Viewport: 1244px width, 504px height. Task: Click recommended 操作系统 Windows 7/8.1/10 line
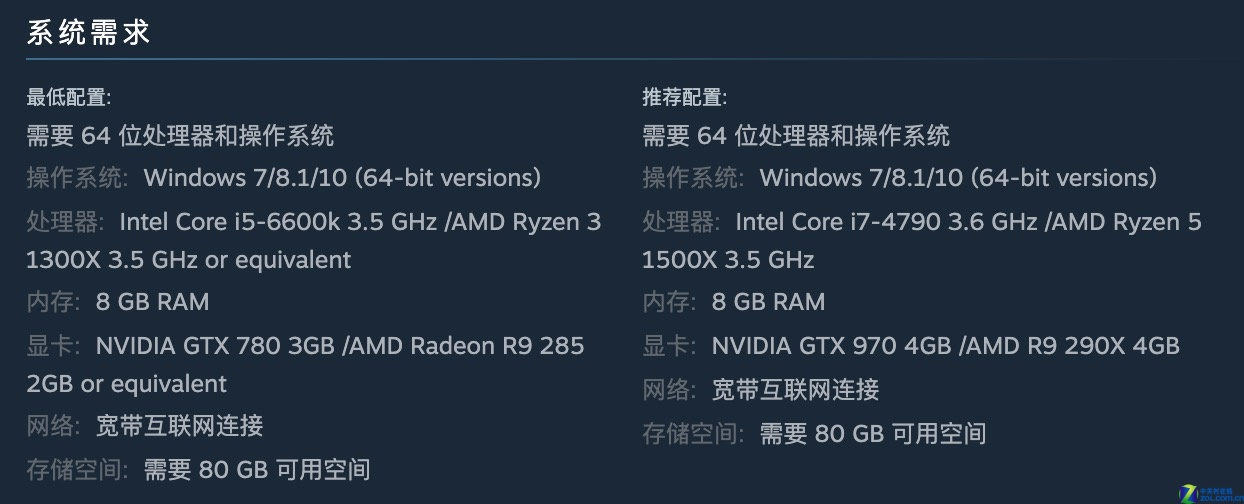click(x=900, y=178)
